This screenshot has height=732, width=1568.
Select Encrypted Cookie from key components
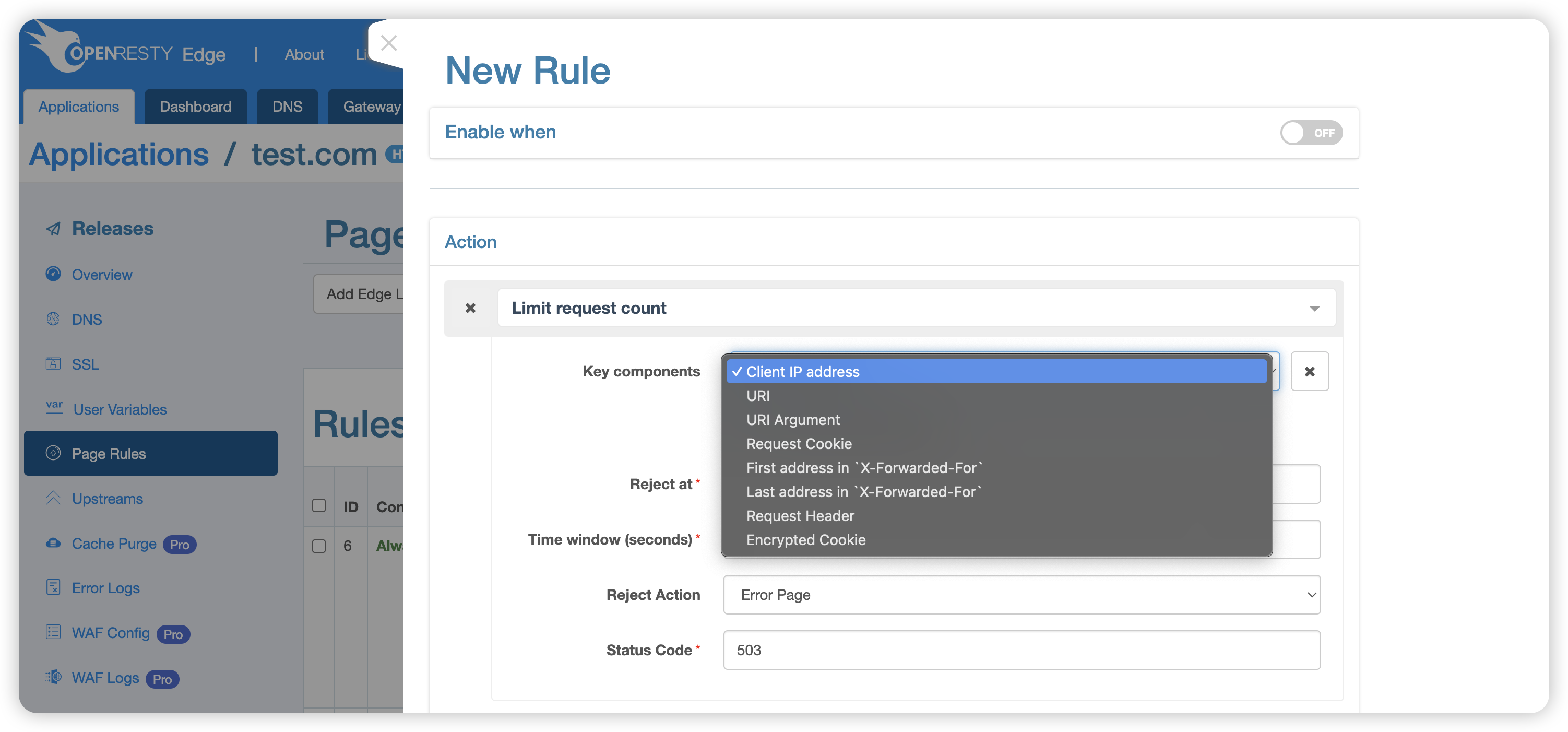pyautogui.click(x=806, y=539)
